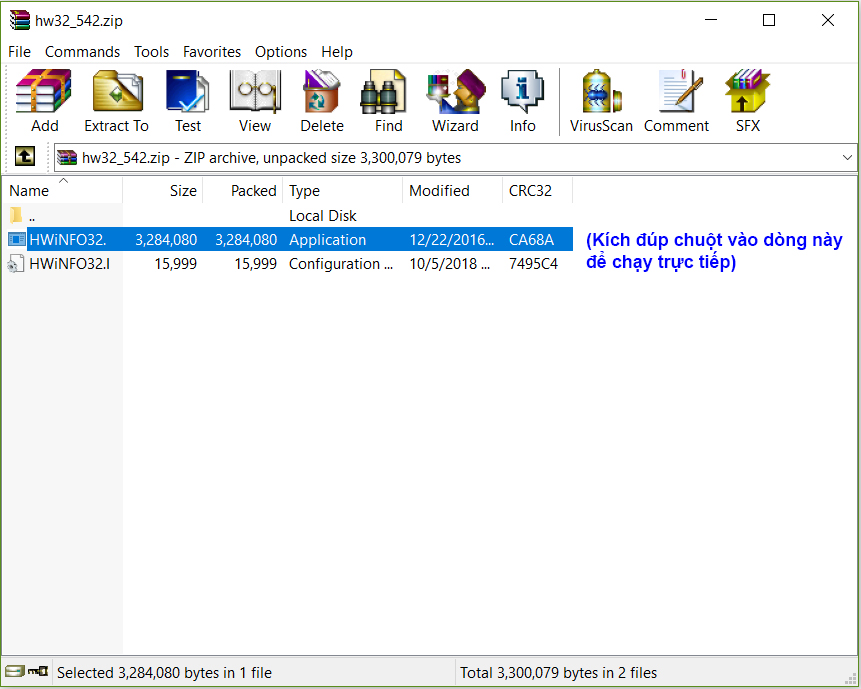Run VirusScan on the archive
The width and height of the screenshot is (861, 689).
(601, 100)
